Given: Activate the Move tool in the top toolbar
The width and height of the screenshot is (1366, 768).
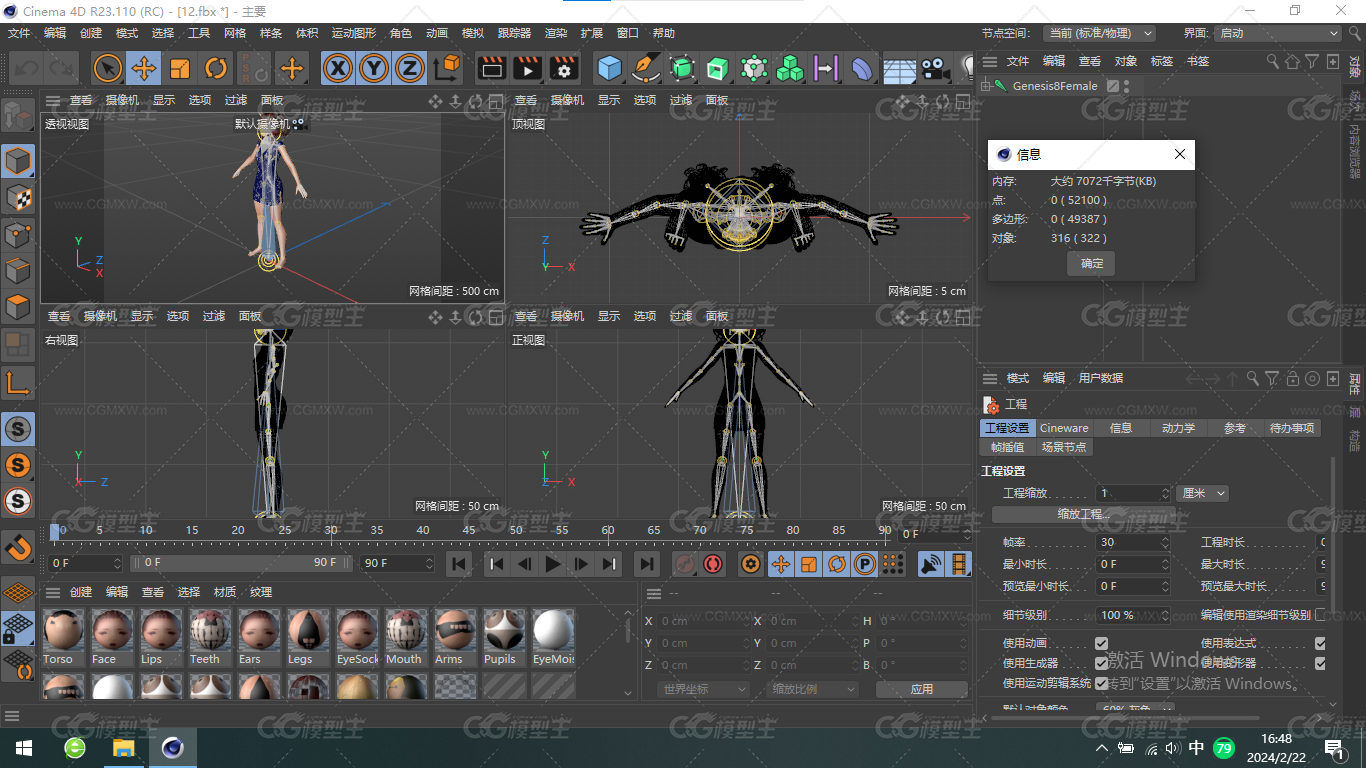Looking at the screenshot, I should tap(144, 68).
